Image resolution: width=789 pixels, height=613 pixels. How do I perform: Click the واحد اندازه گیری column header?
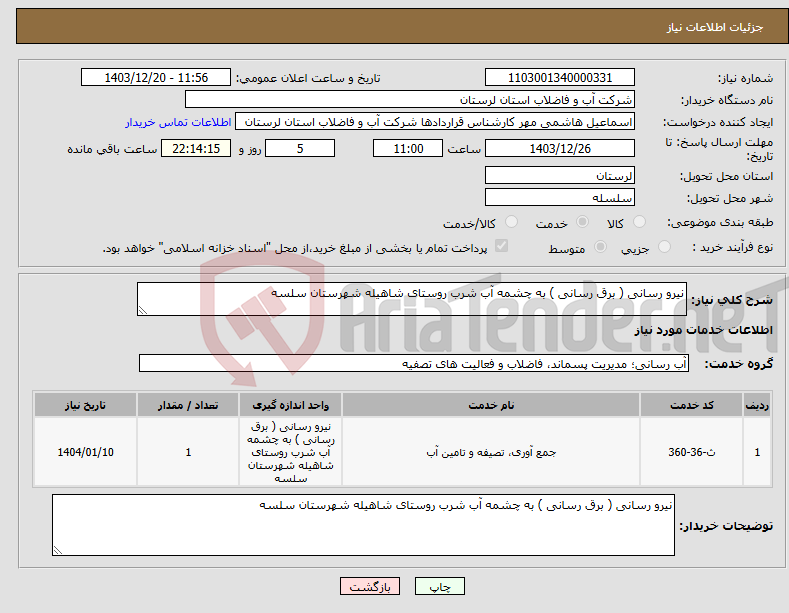290,405
